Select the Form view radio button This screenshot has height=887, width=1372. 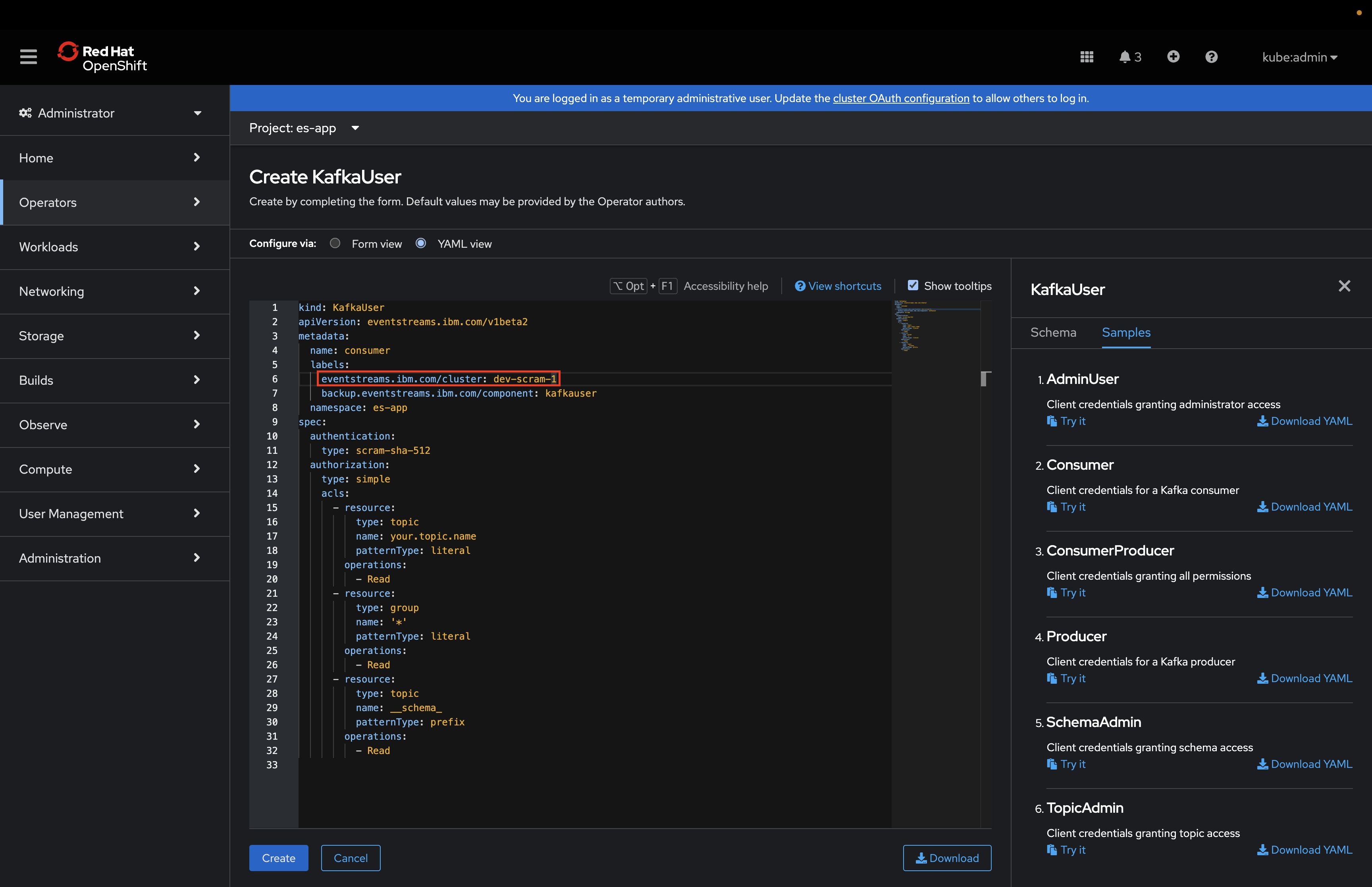pos(335,243)
